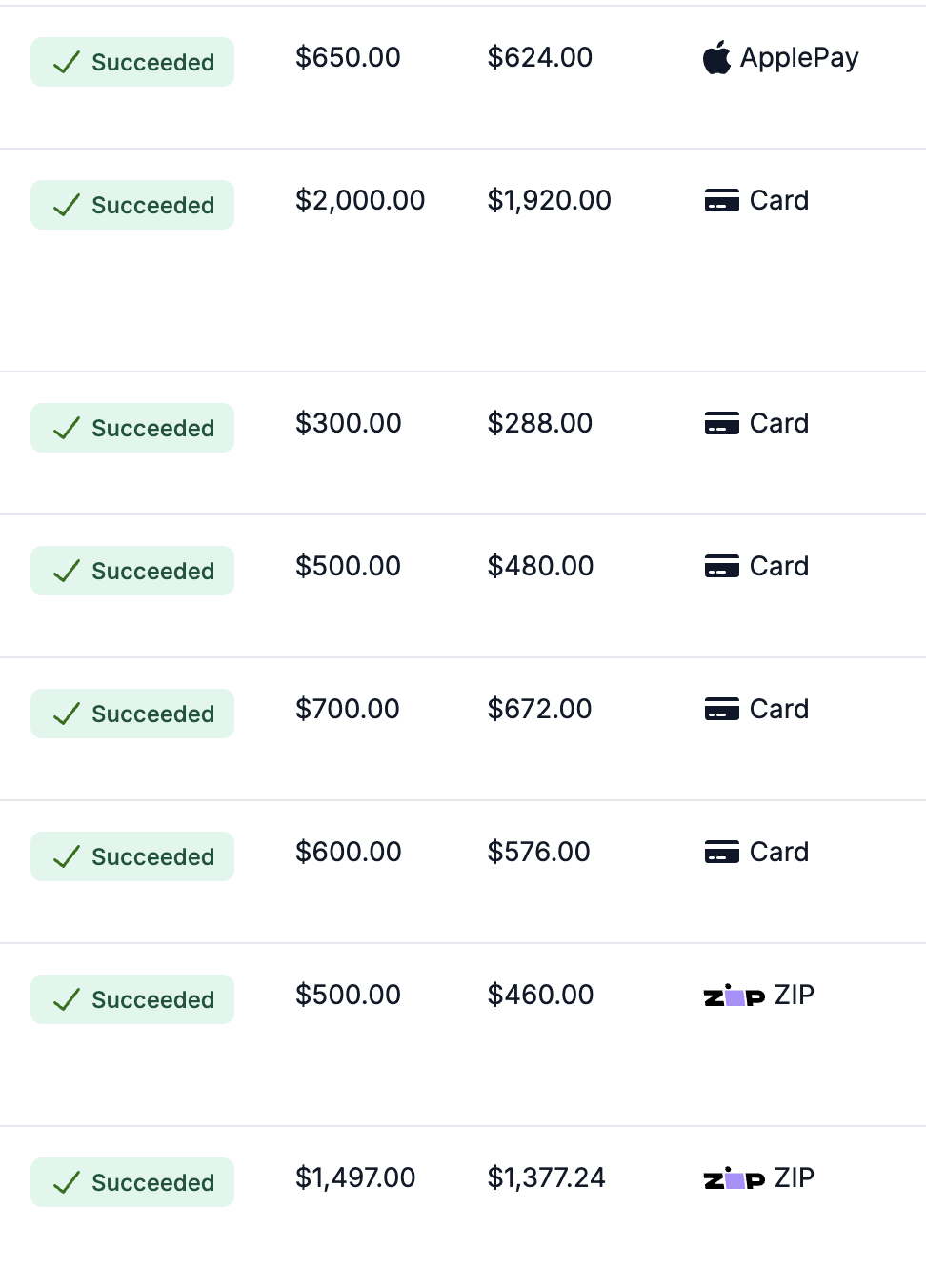Click the ZIP label beside $1,377.24

(795, 1178)
